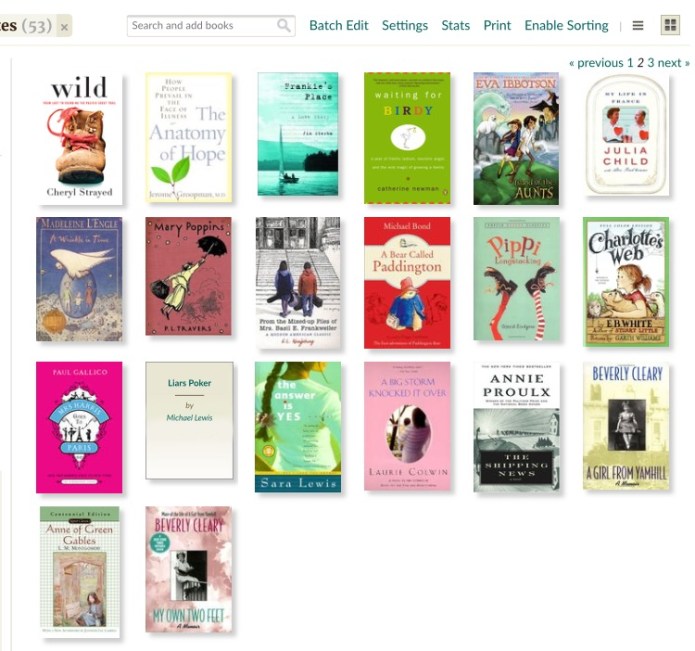Click the search magnifier icon

284,26
